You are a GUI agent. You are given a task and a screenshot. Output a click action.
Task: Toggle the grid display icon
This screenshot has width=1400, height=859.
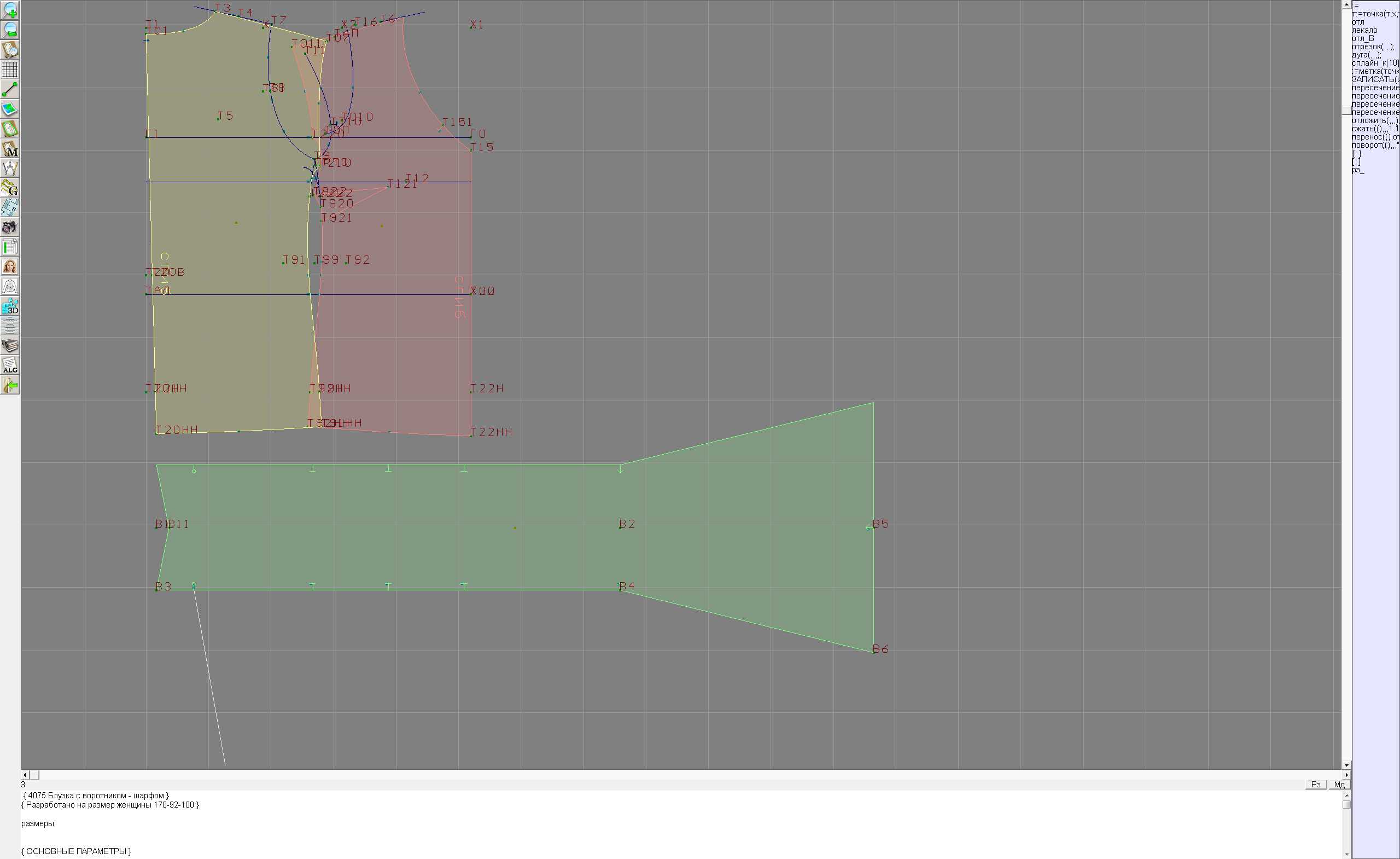(10, 69)
